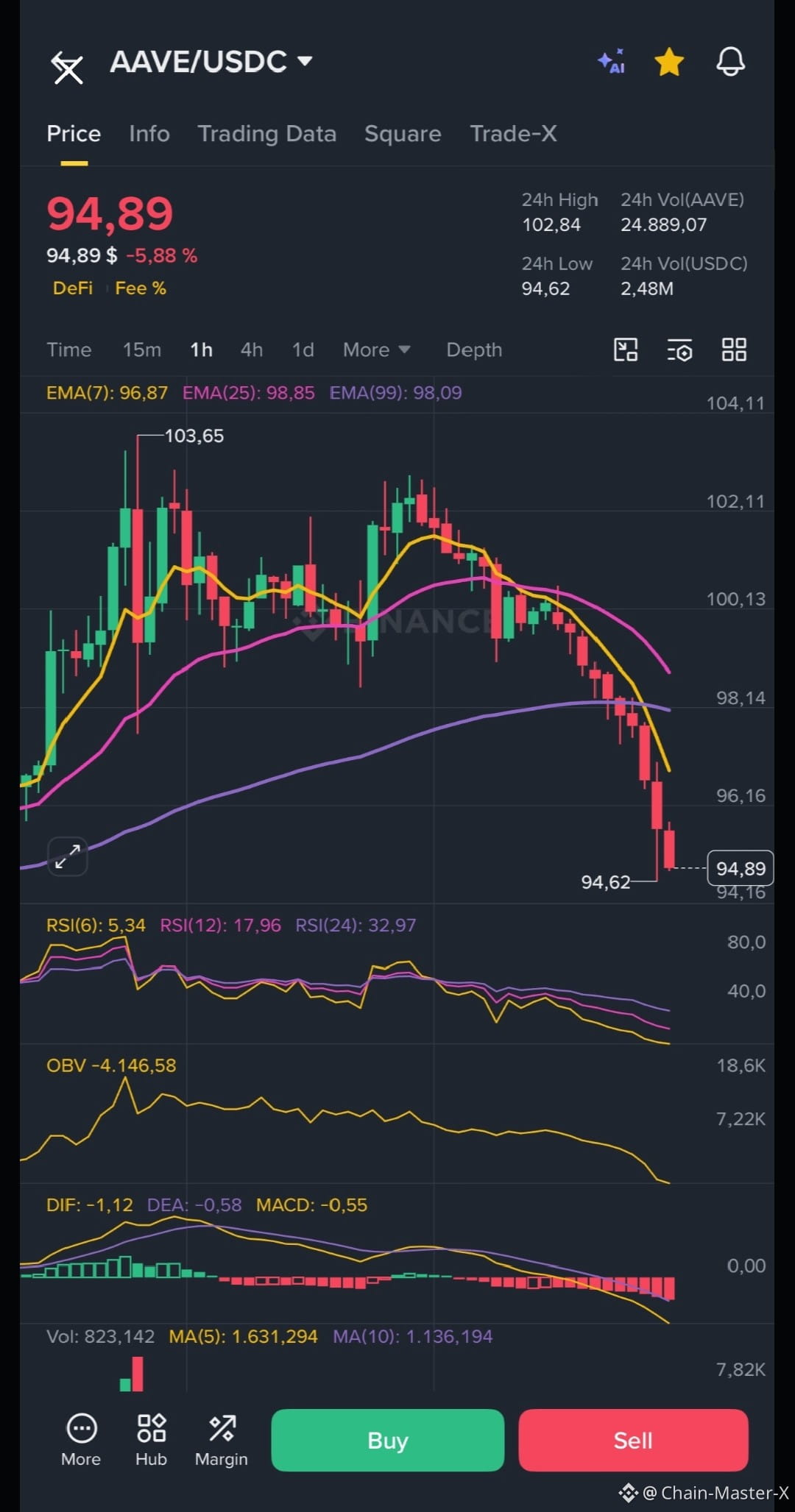
Task: Open the drawing tools icon
Action: pos(626,349)
